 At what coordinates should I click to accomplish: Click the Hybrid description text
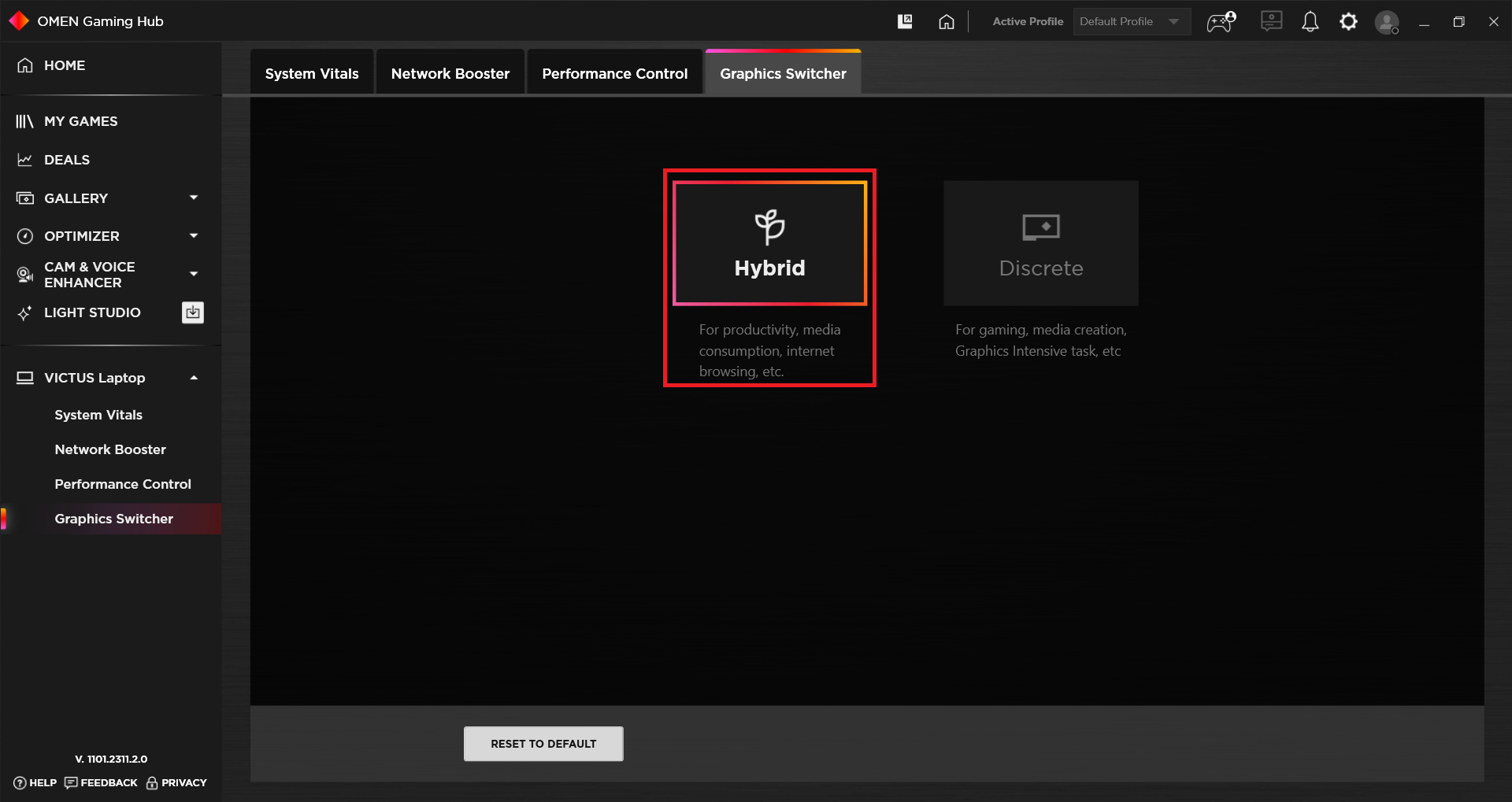pos(769,350)
